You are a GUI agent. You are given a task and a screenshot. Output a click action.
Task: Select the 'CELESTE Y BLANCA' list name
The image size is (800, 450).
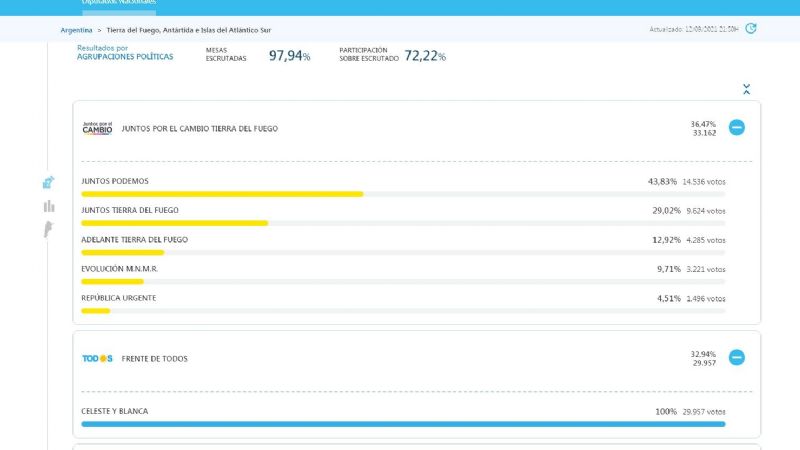[114, 411]
